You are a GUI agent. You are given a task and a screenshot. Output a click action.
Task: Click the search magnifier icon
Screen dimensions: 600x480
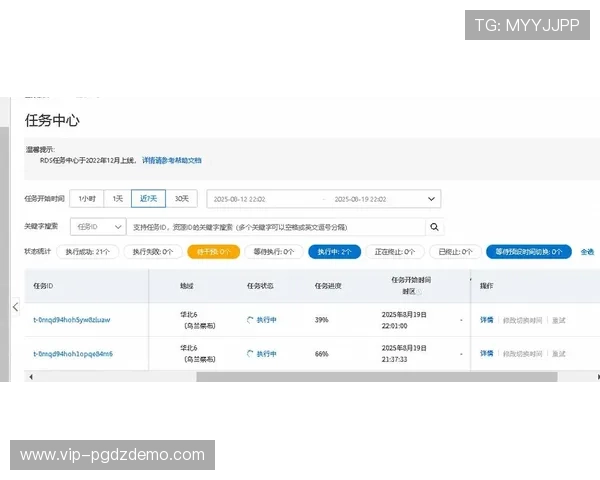point(433,227)
